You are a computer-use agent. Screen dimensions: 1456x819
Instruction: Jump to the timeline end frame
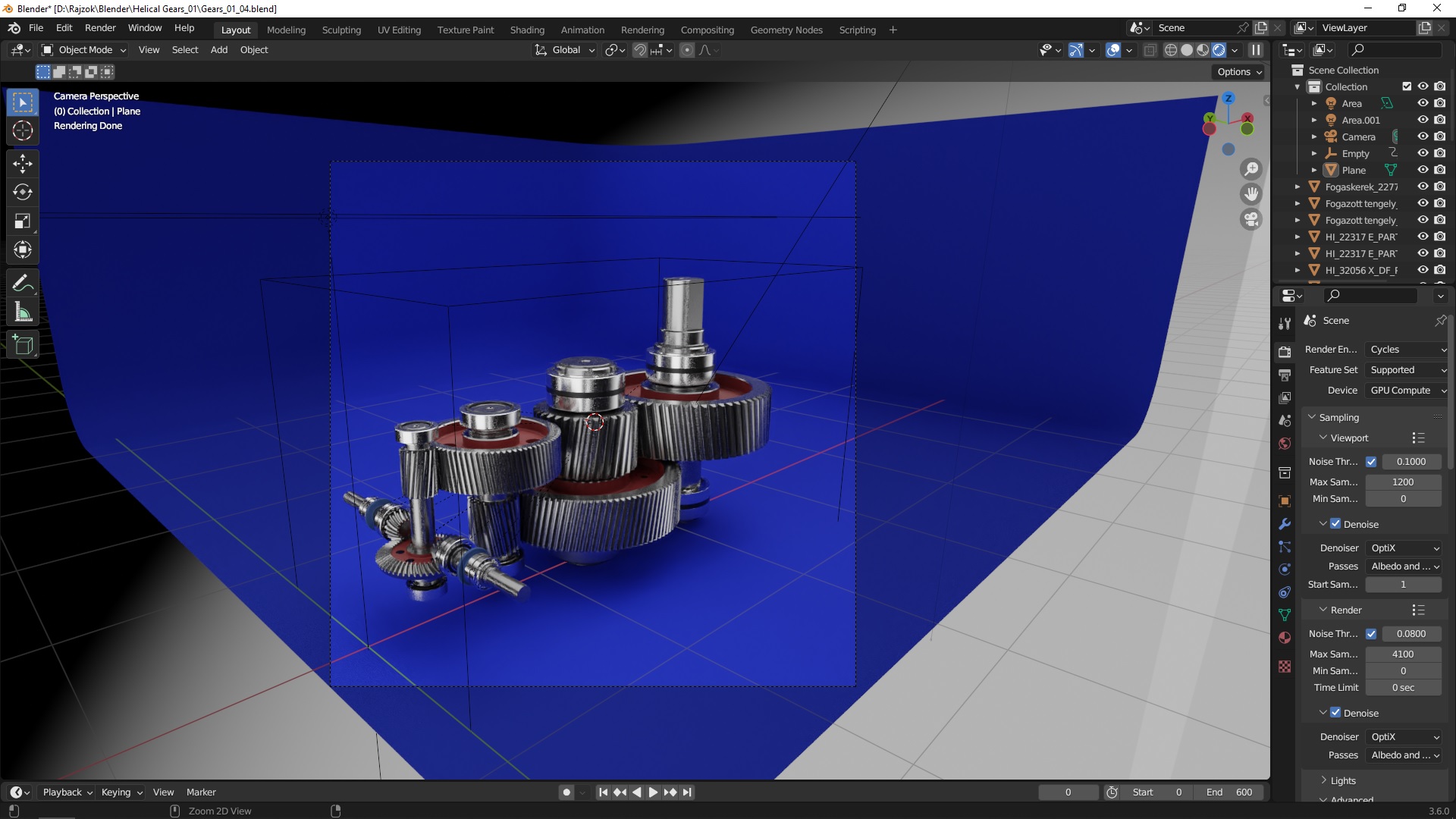(687, 792)
